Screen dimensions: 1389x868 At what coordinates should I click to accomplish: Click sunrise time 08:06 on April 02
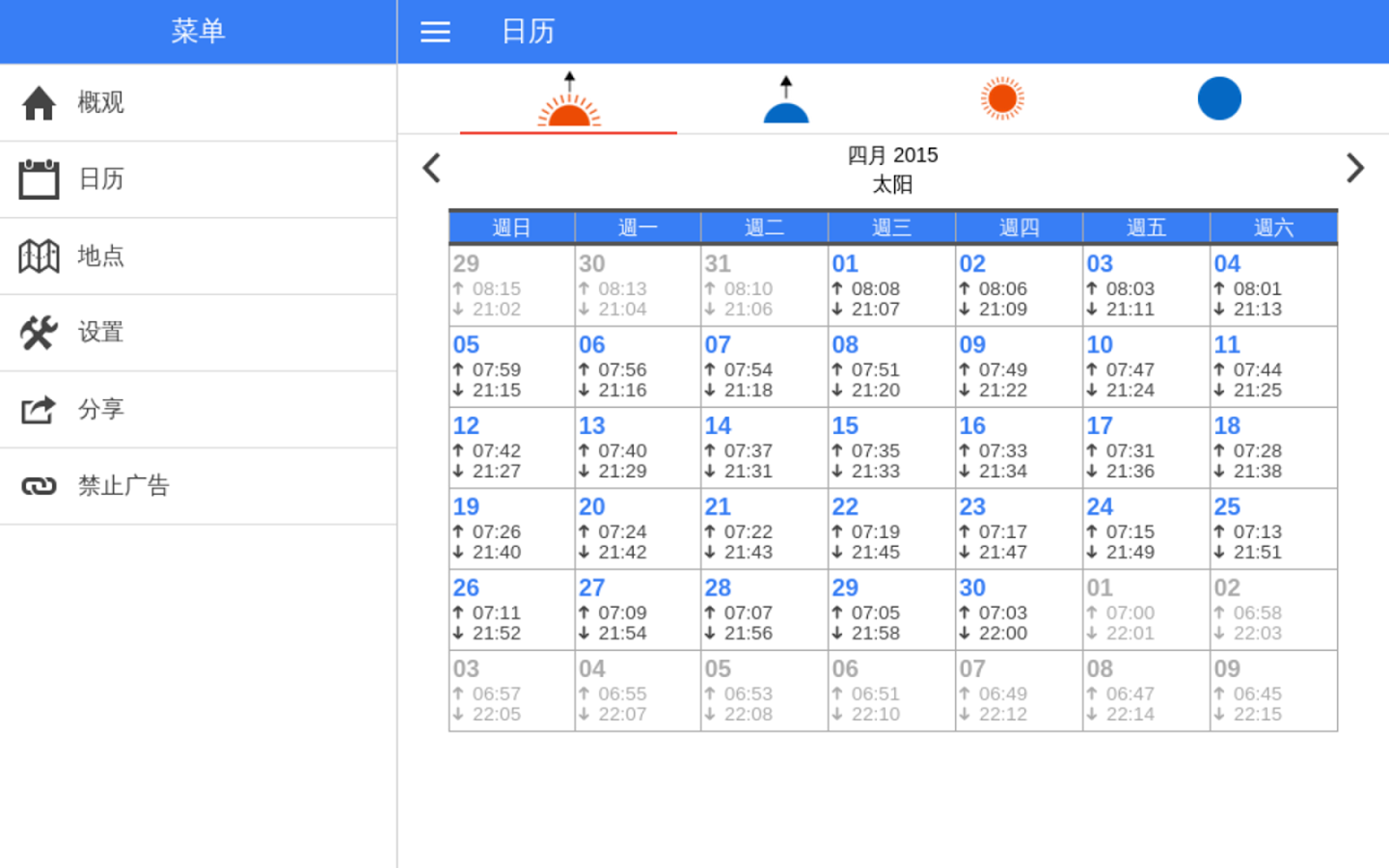point(1003,288)
